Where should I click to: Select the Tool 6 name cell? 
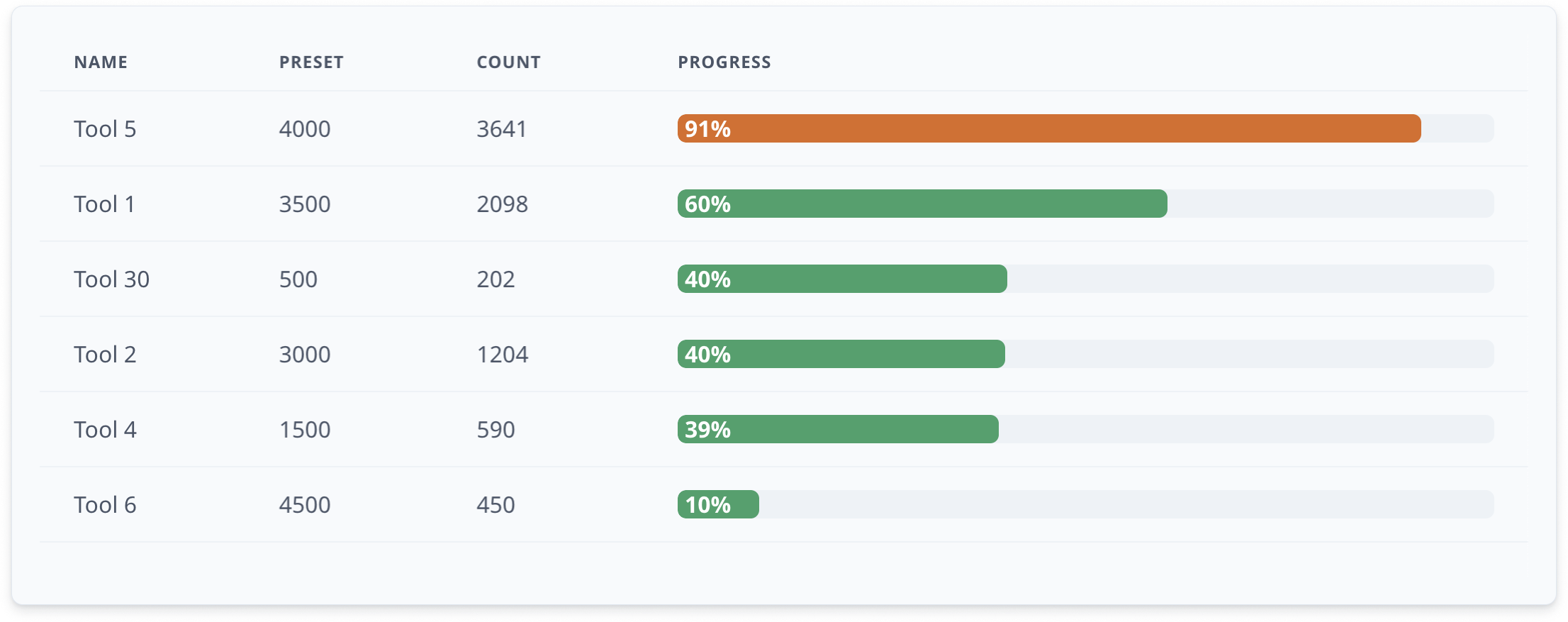pos(105,505)
